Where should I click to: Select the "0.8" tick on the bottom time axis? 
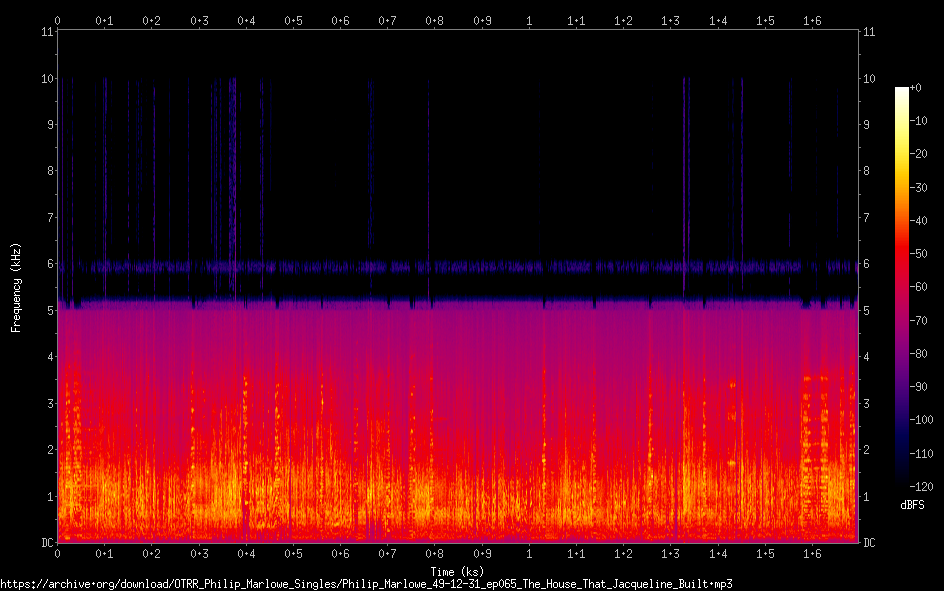(435, 553)
